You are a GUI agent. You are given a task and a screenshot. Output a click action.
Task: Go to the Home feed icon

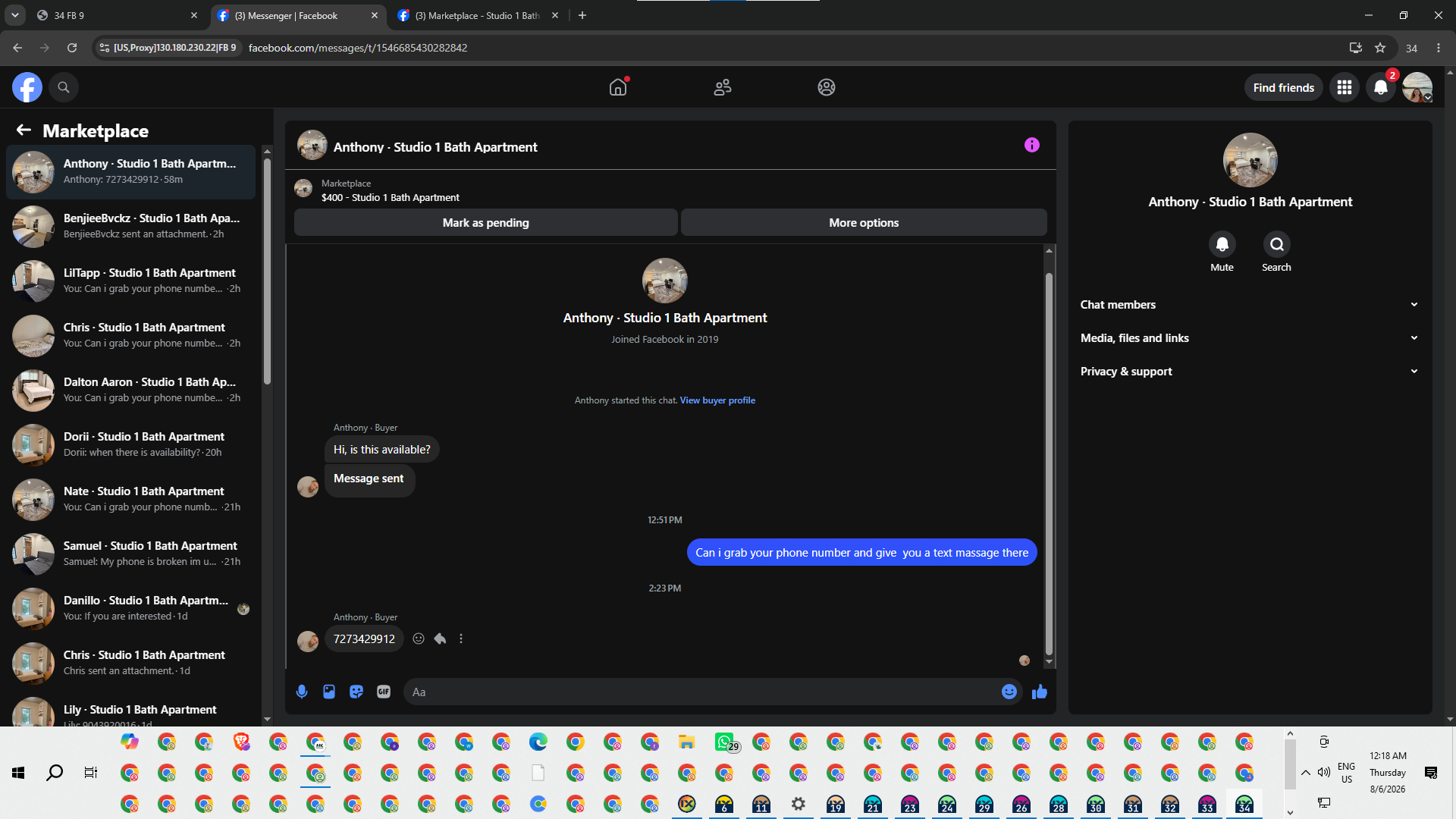618,87
